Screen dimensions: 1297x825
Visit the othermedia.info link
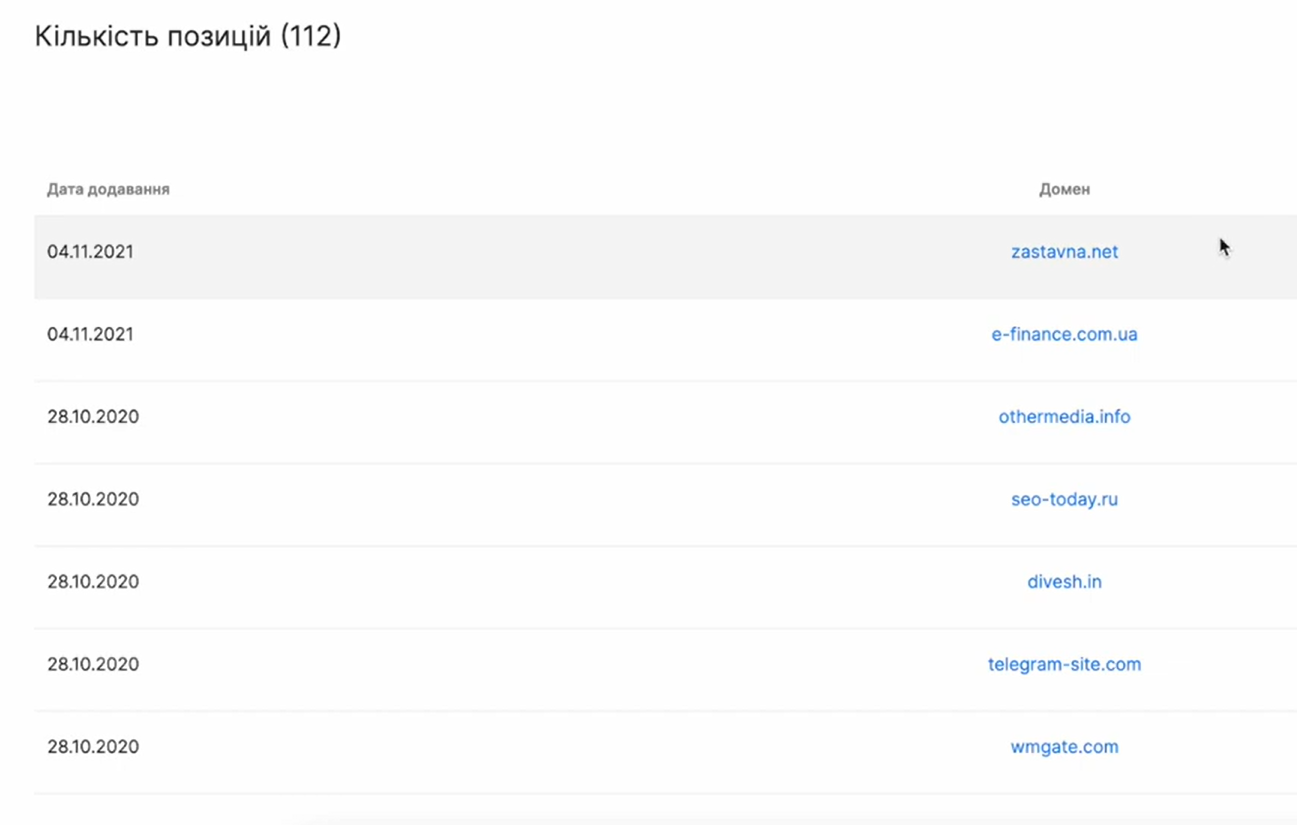1064,417
